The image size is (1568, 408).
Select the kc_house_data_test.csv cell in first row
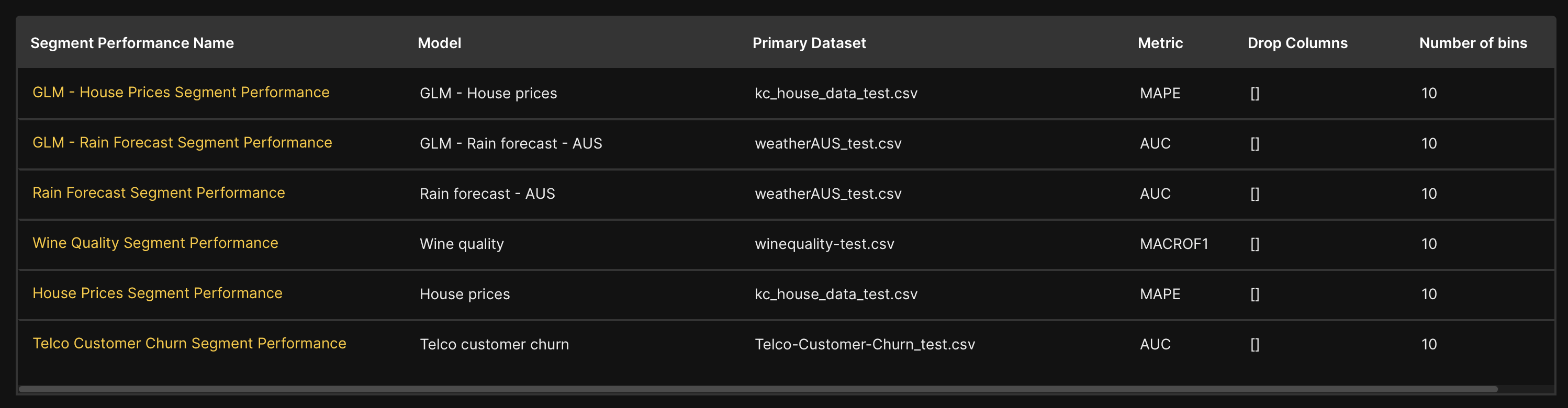[836, 94]
